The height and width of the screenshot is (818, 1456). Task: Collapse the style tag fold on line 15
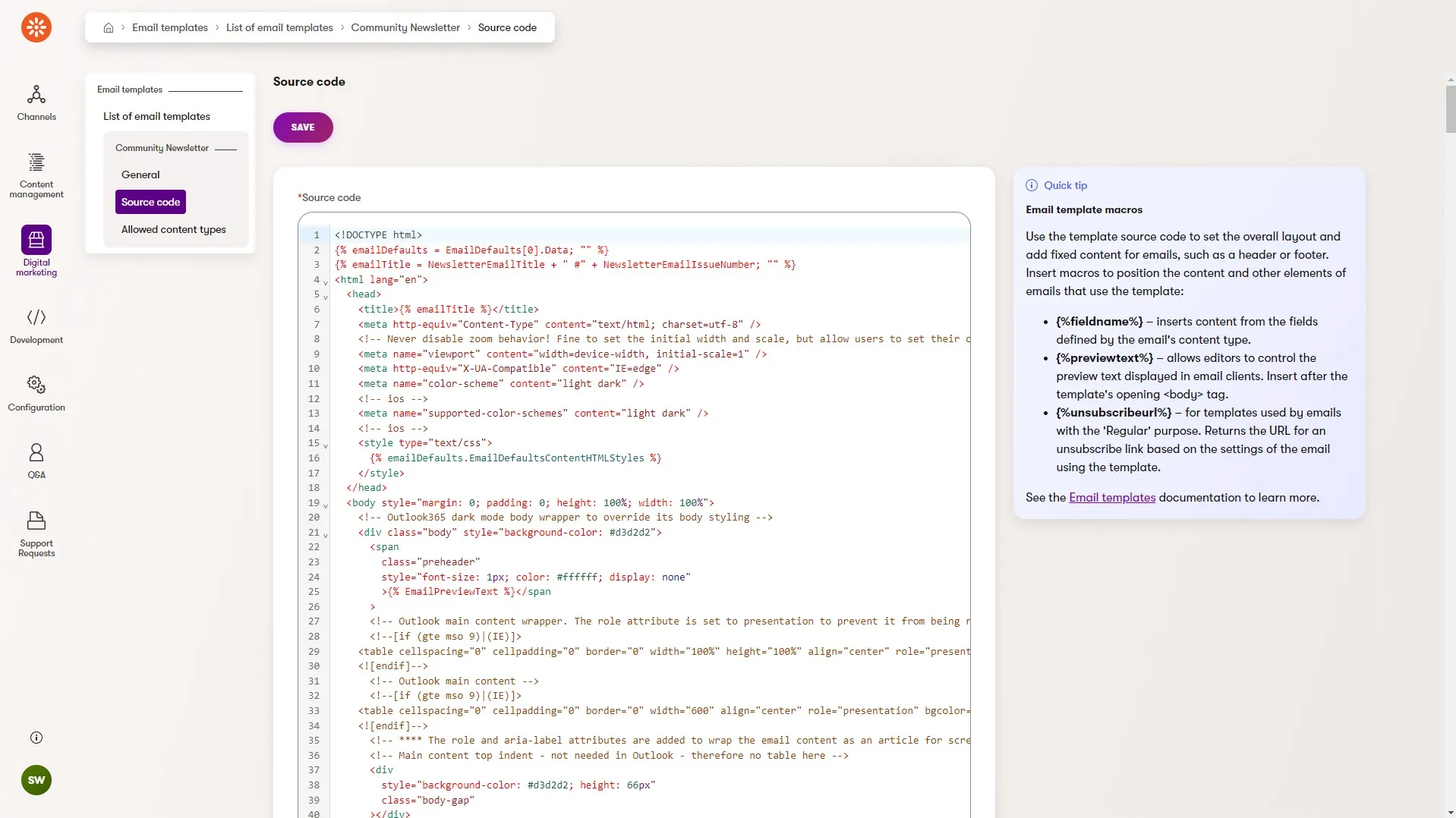click(326, 445)
